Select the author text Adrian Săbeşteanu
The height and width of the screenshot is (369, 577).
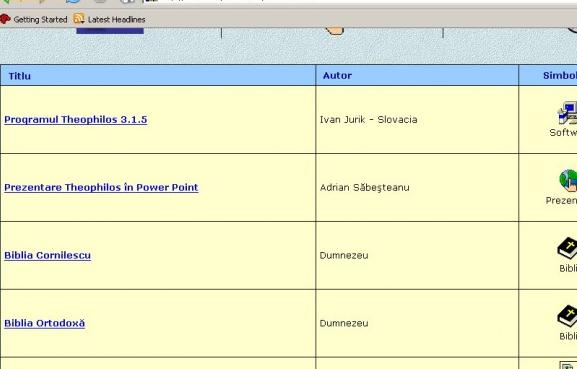[364, 187]
